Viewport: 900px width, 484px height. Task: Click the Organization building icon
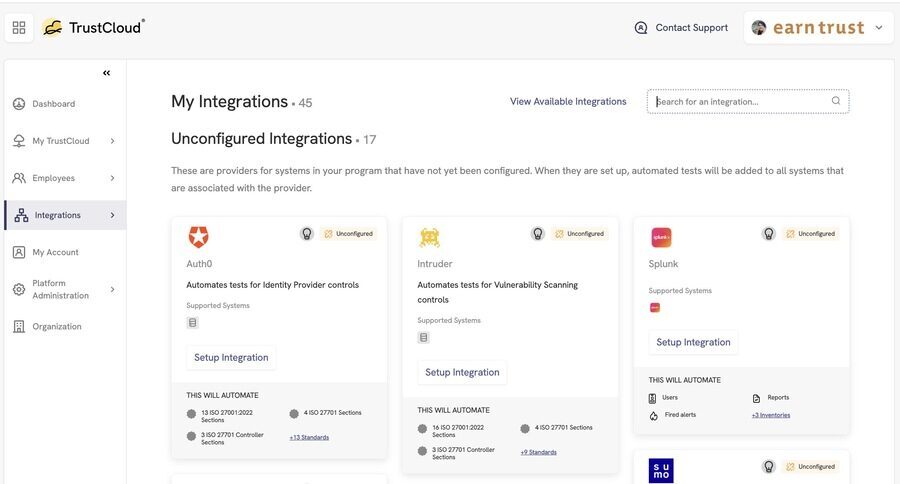(19, 327)
